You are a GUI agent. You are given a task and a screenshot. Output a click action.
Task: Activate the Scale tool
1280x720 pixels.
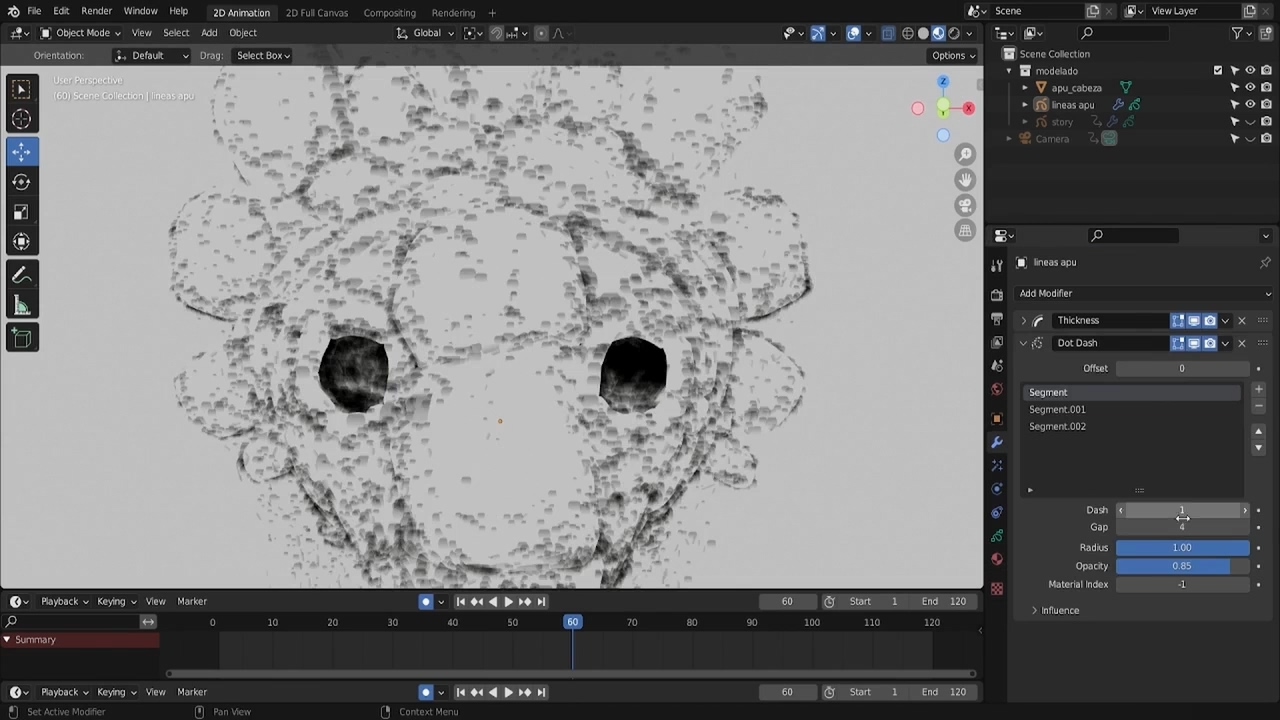21,212
